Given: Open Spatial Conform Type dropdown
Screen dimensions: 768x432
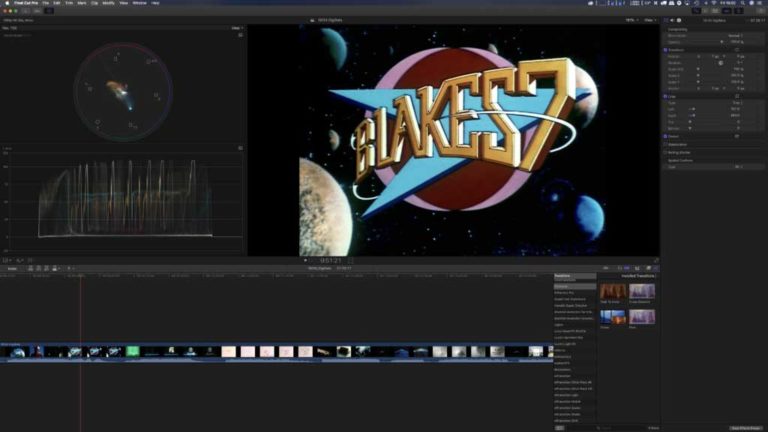Looking at the screenshot, I should pos(739,167).
